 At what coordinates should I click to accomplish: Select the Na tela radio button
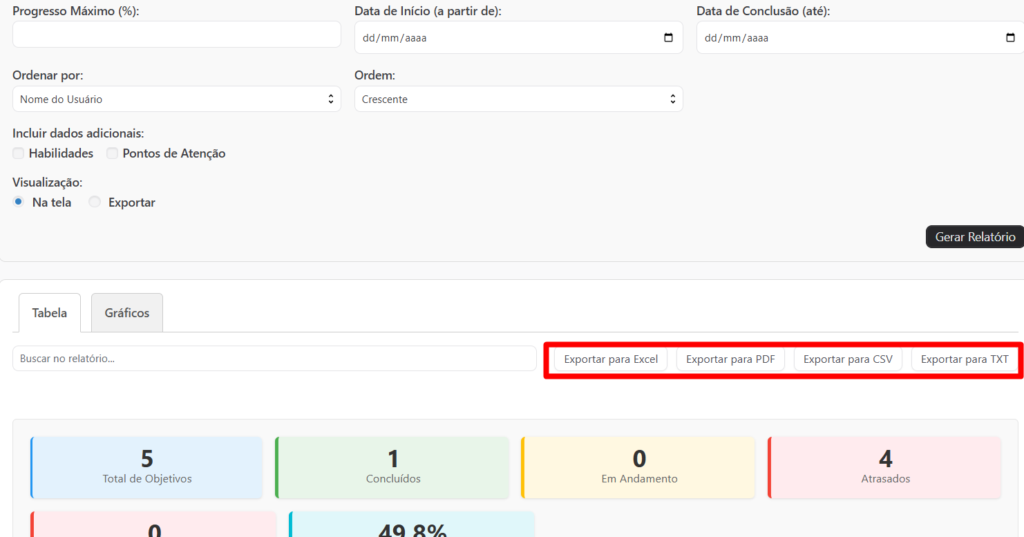[19, 202]
